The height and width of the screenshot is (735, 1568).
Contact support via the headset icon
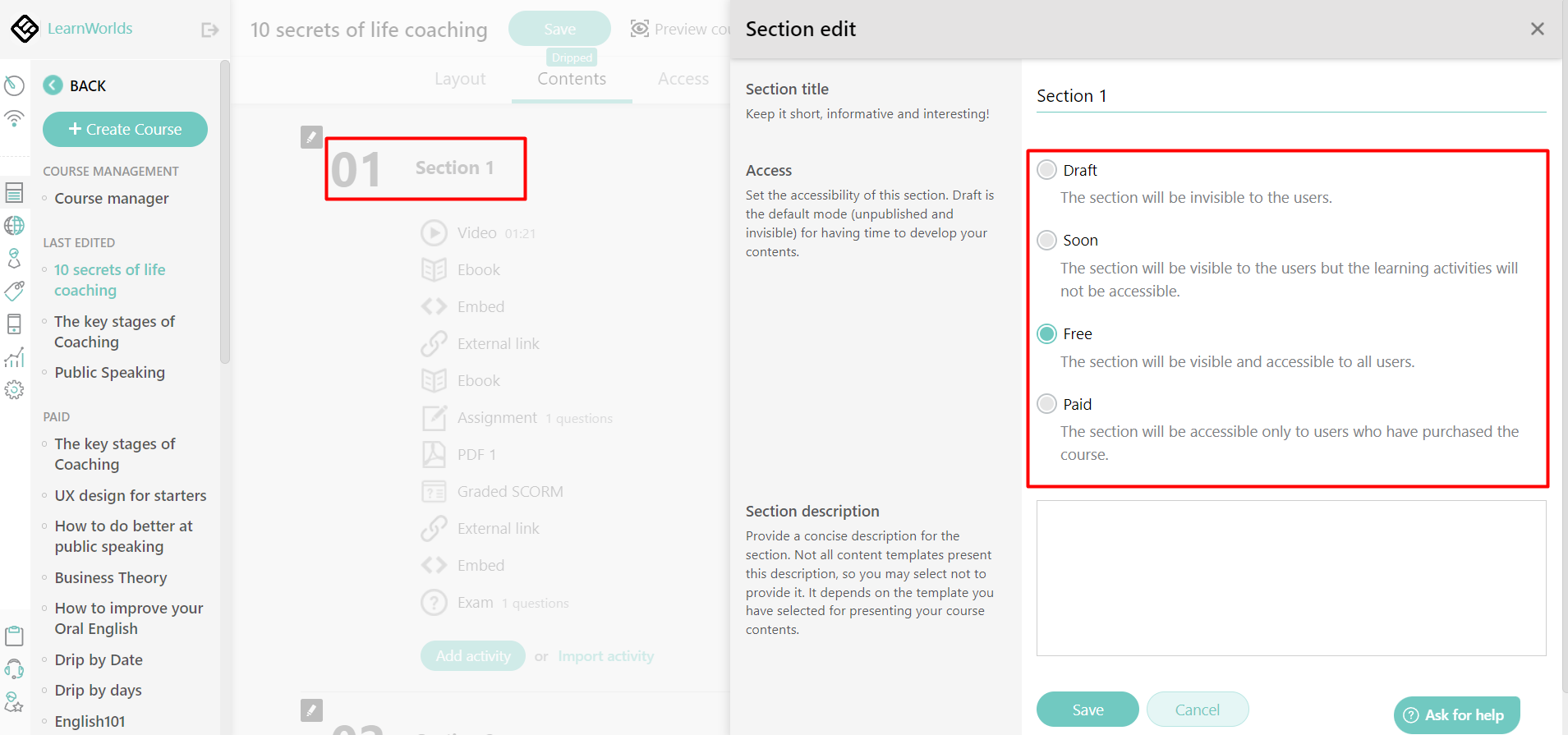pos(15,668)
